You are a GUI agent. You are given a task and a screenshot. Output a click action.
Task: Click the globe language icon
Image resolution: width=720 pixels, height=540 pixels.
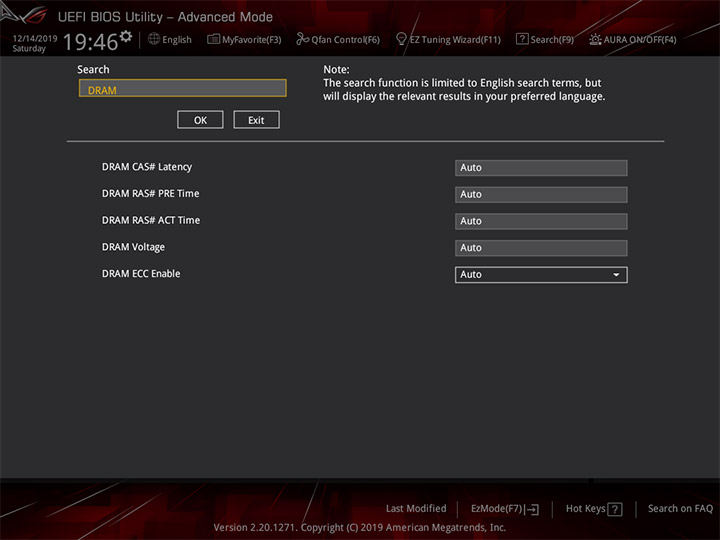[x=154, y=39]
